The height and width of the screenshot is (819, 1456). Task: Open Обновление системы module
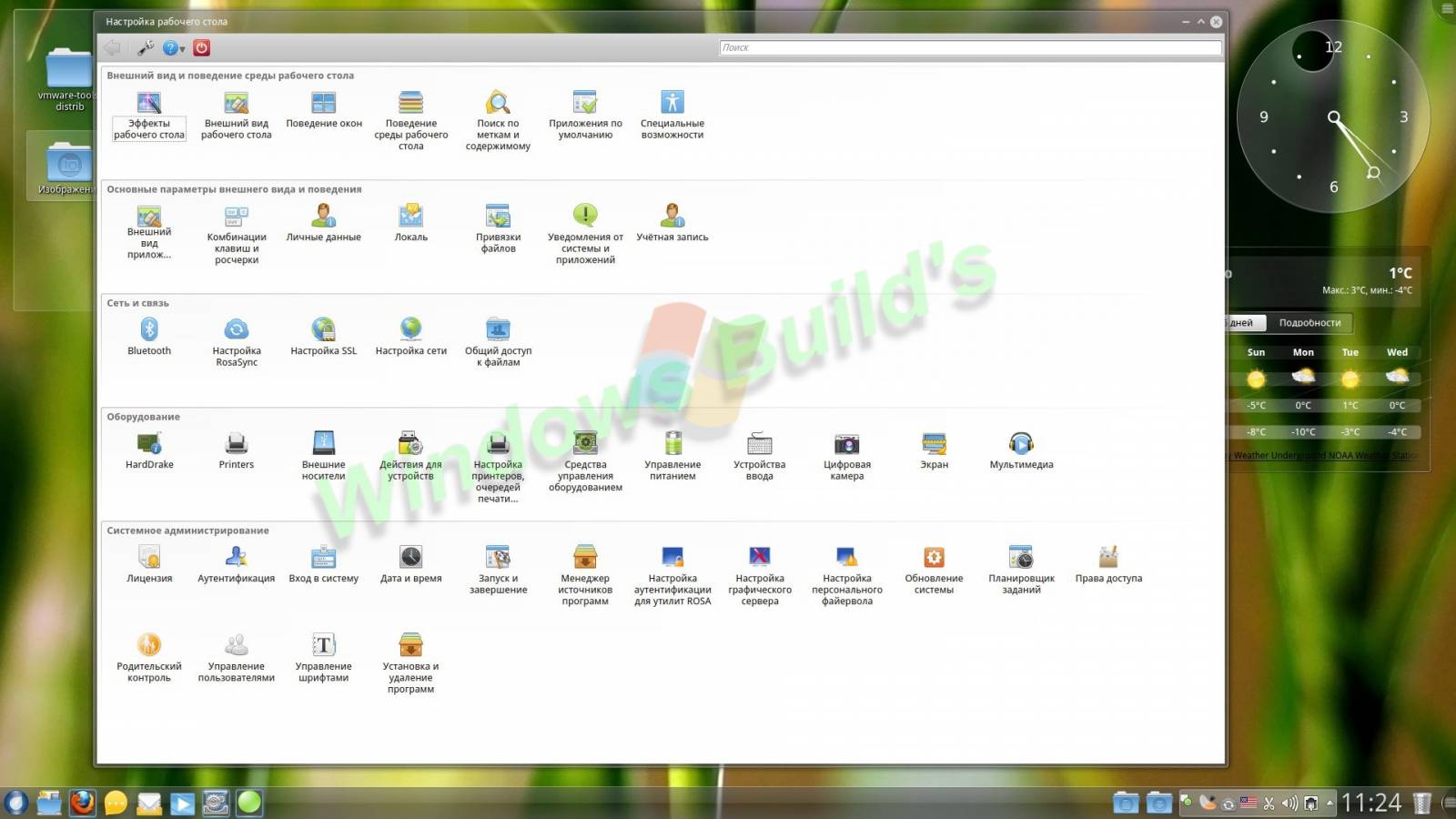[935, 571]
